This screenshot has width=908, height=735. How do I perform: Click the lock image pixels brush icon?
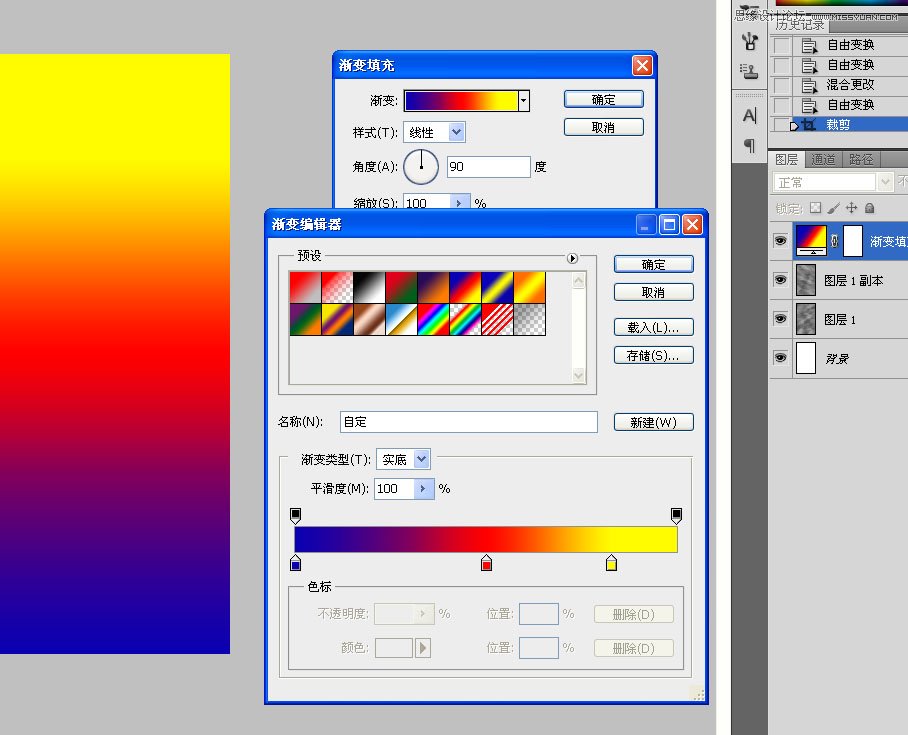pos(833,208)
